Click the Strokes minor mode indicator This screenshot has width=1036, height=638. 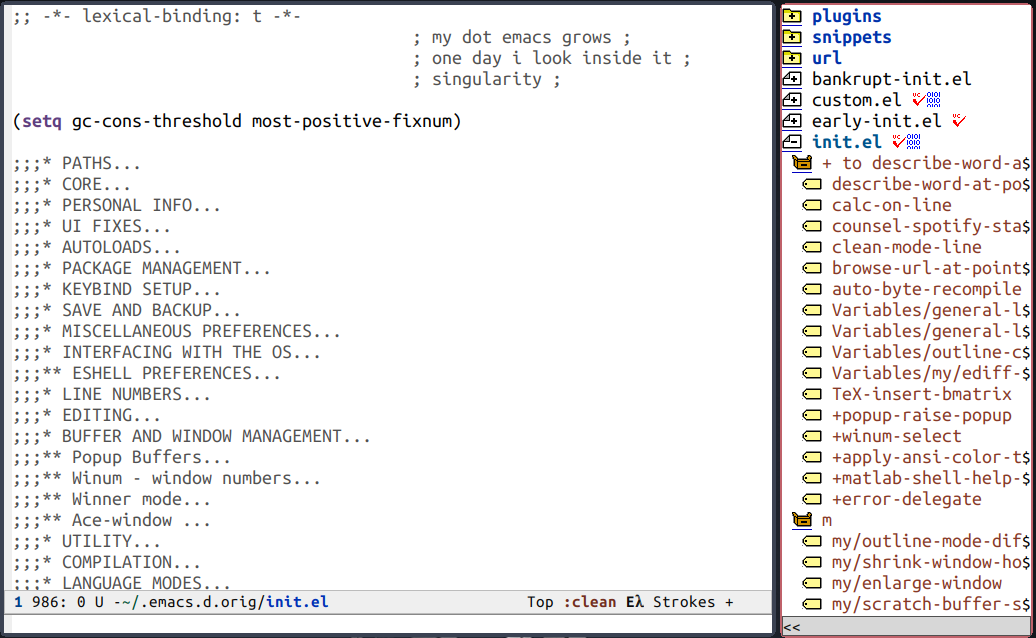pos(684,602)
